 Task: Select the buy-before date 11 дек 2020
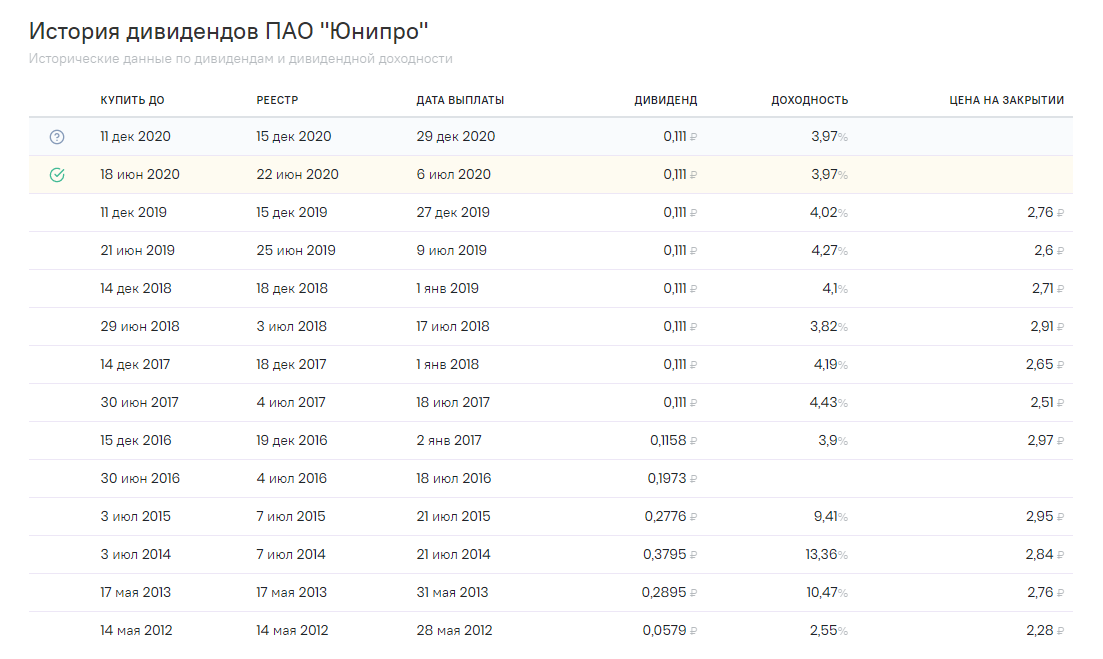(135, 136)
